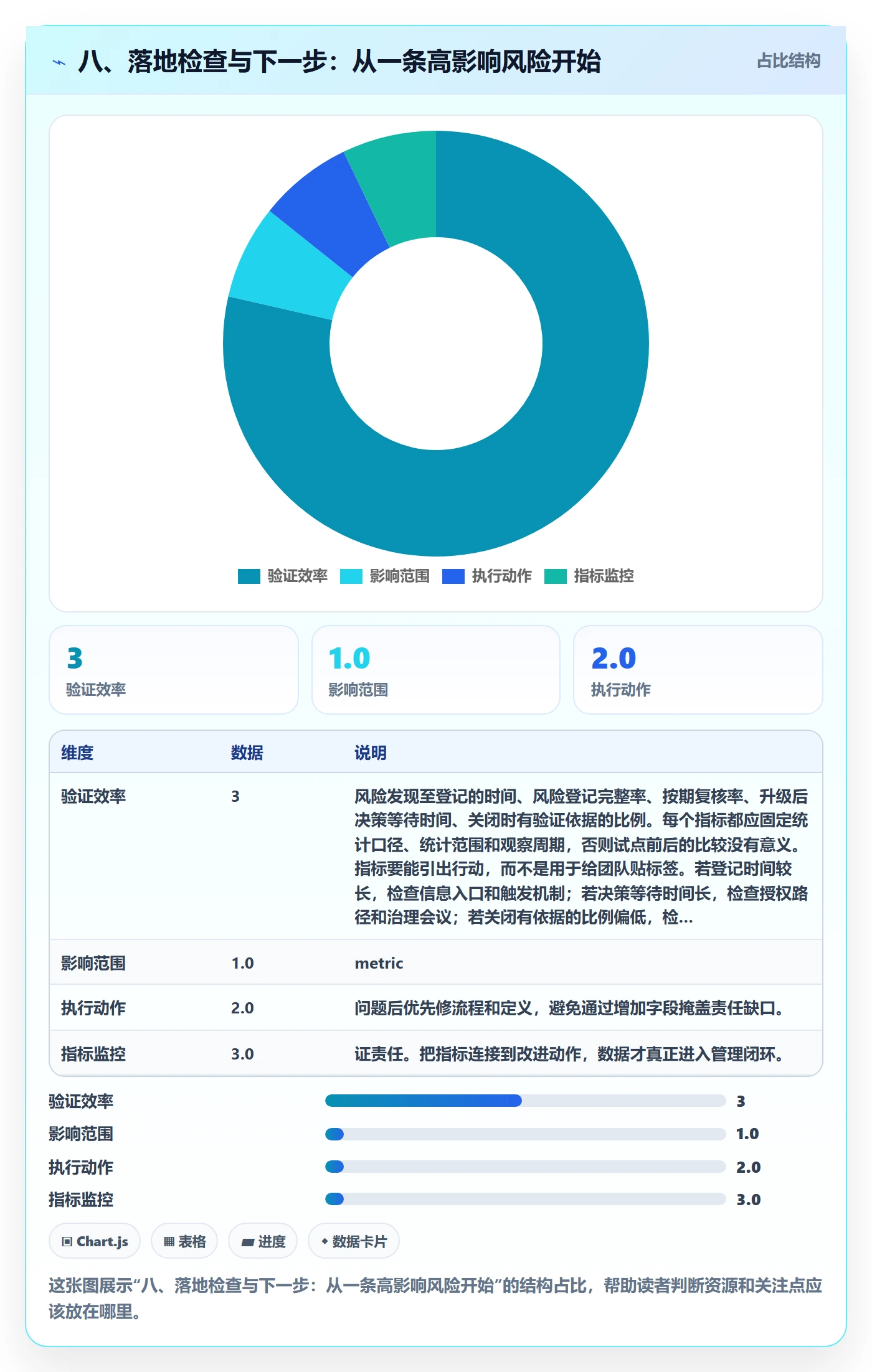Click the 执行动作 table row name
This screenshot has width=872, height=1372.
93,1008
